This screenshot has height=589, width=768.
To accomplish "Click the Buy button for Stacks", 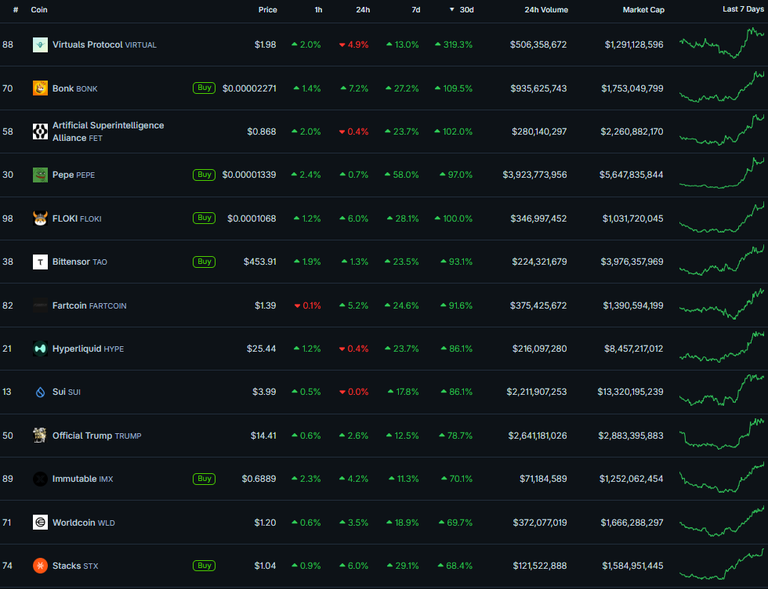I will tap(204, 565).
